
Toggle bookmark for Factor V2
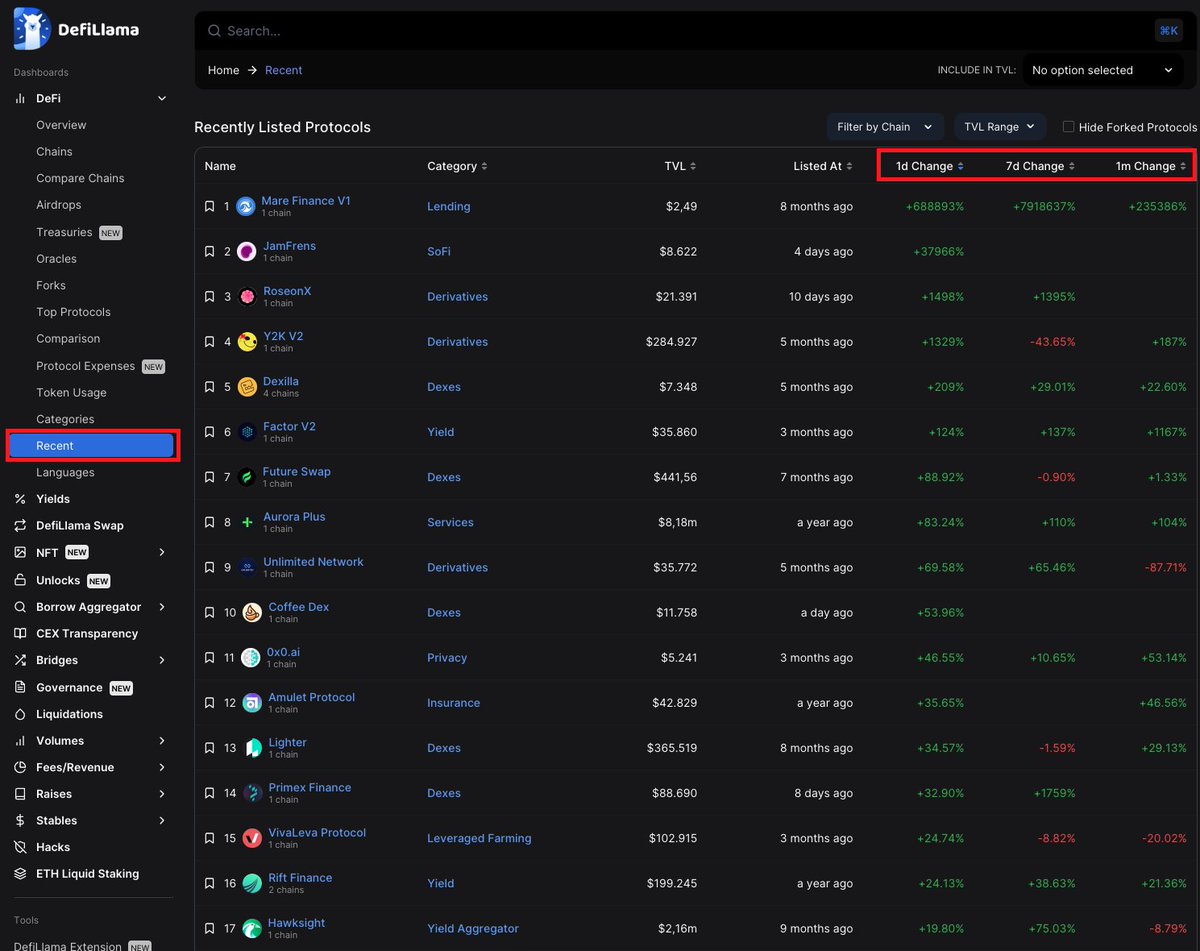pyautogui.click(x=209, y=432)
